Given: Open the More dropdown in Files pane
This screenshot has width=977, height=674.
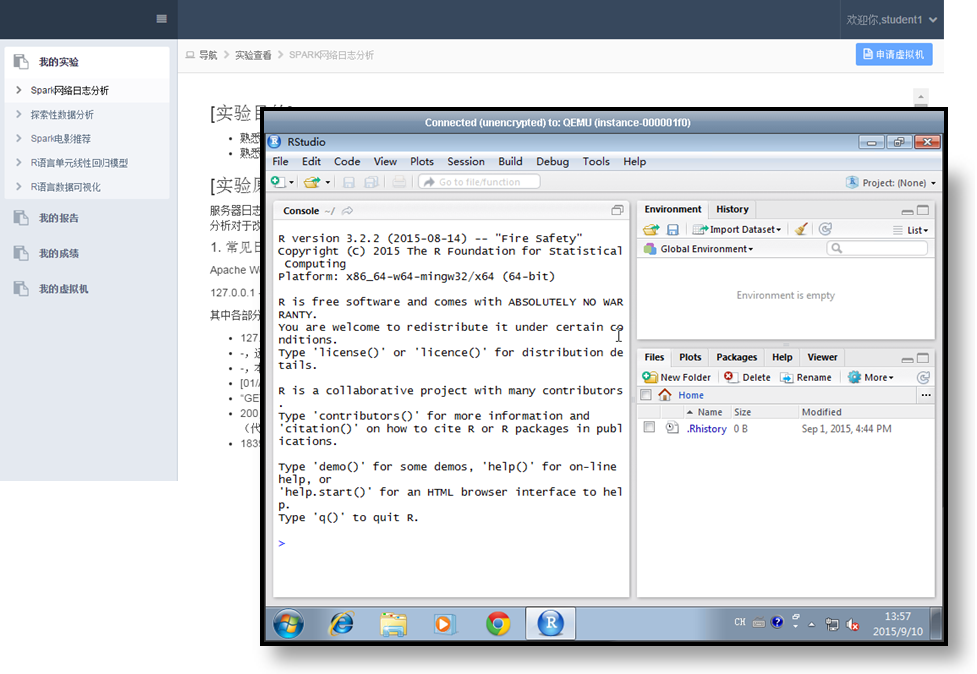Looking at the screenshot, I should tap(870, 377).
